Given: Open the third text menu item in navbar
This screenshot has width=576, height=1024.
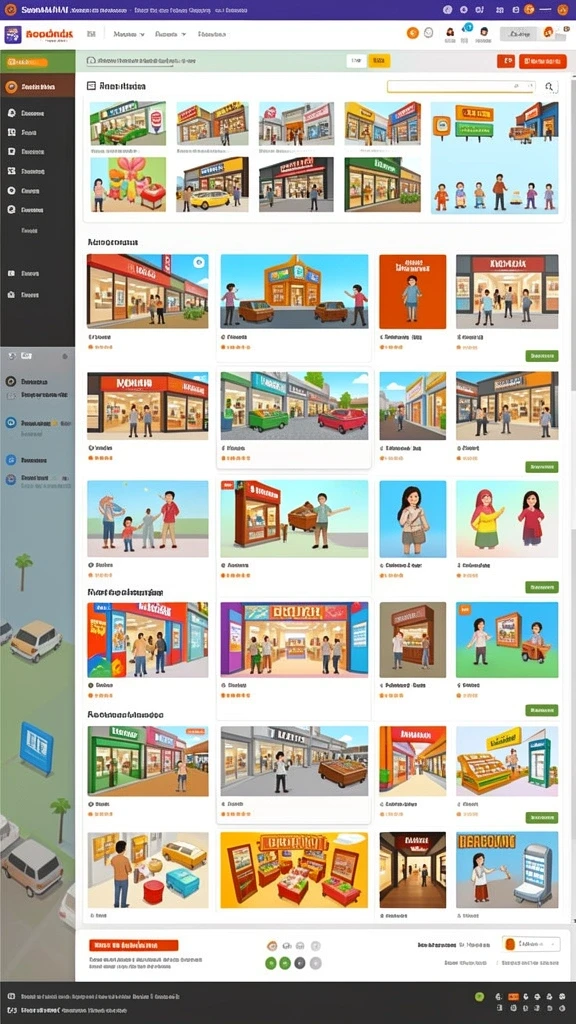Looking at the screenshot, I should point(212,34).
